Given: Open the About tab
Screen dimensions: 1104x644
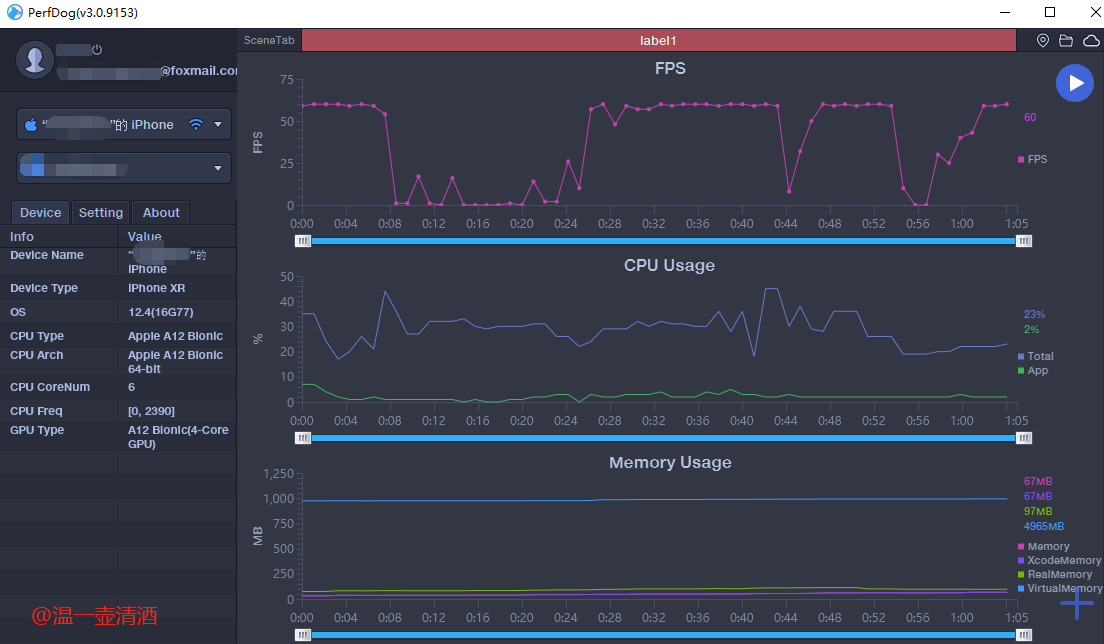Looking at the screenshot, I should 161,212.
